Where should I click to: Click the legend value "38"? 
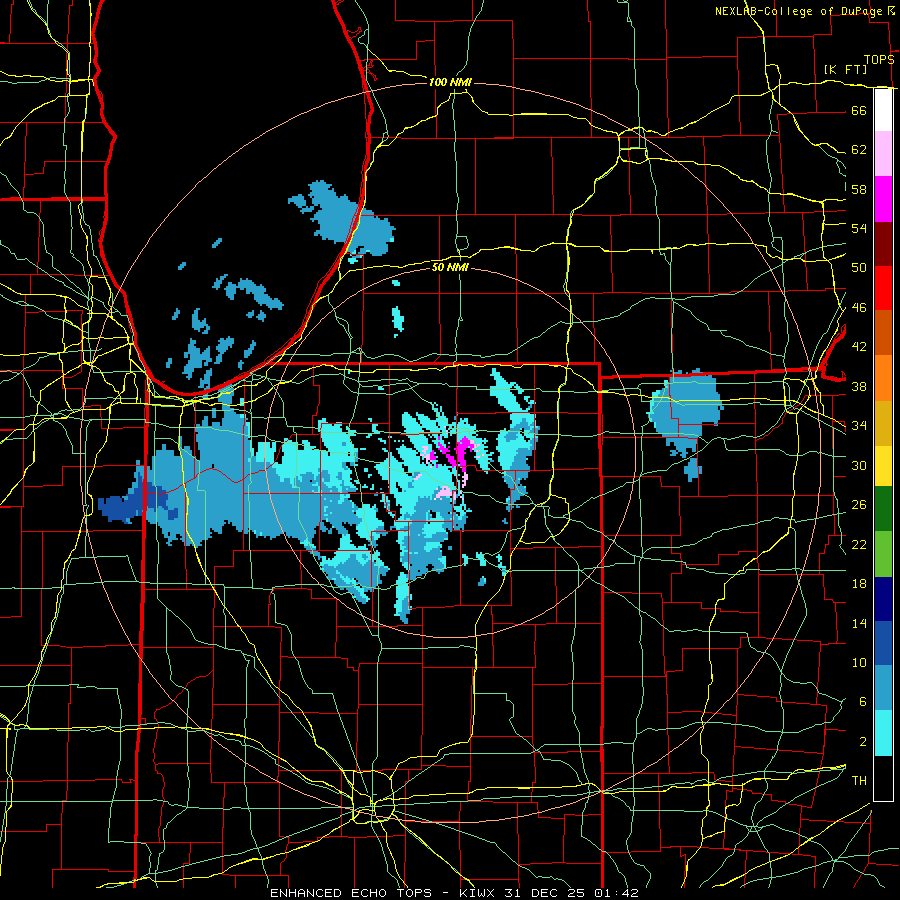pos(859,386)
